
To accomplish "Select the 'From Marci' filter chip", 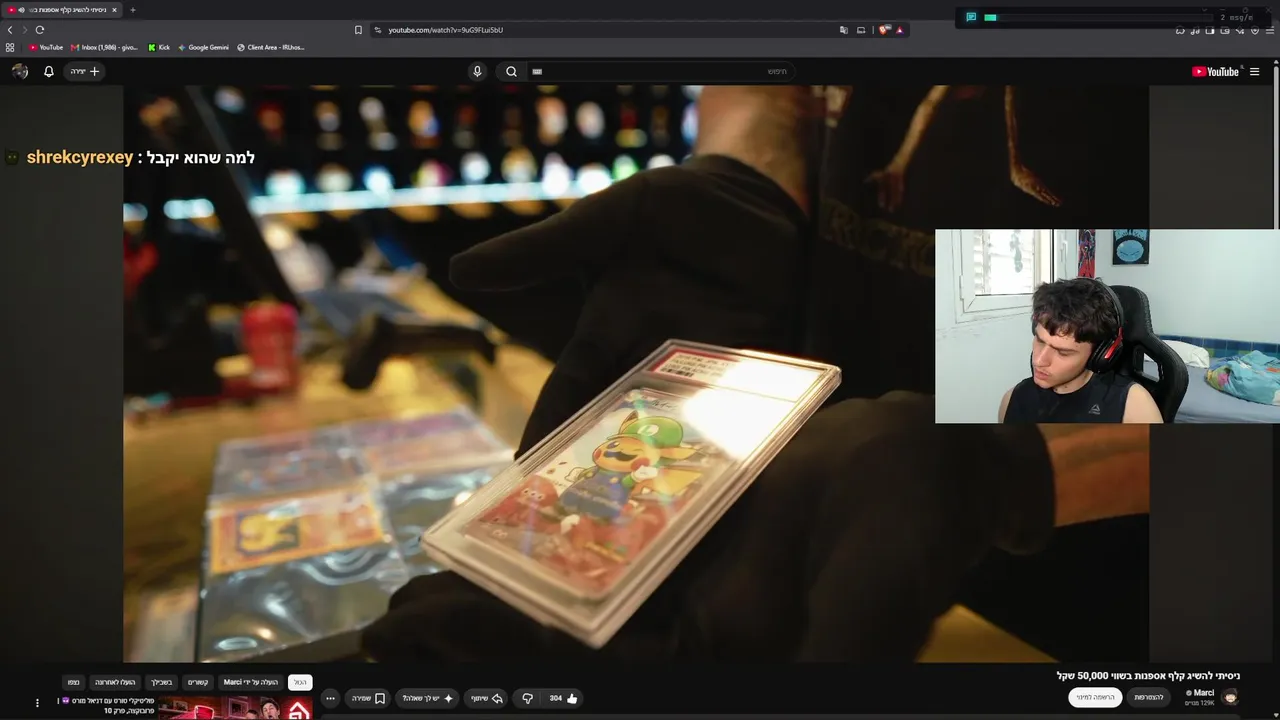I will [251, 682].
